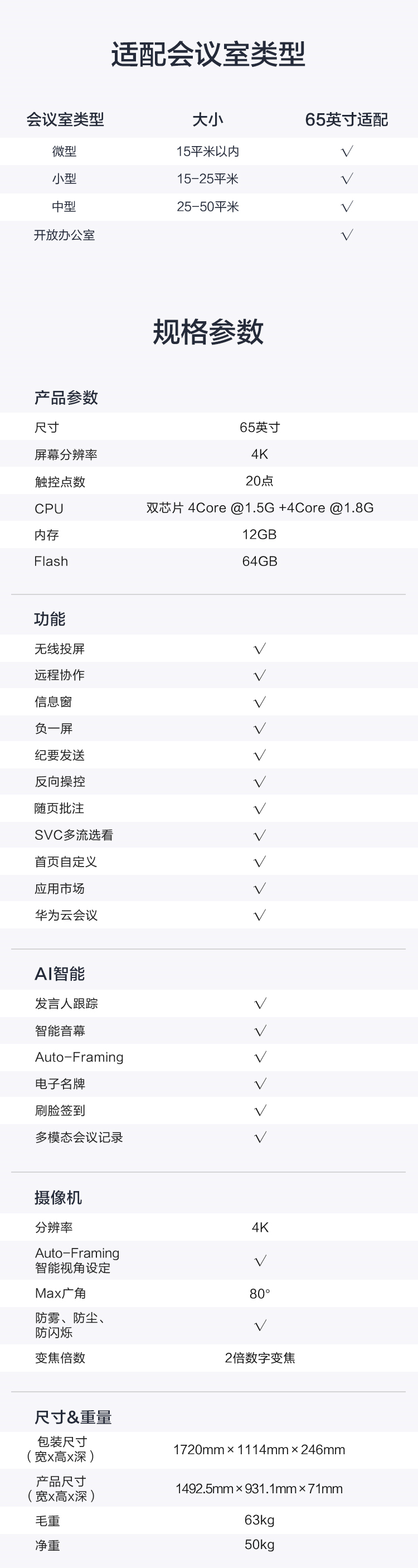Click the 远程协作 checkmark
418x1568 pixels.
260,676
